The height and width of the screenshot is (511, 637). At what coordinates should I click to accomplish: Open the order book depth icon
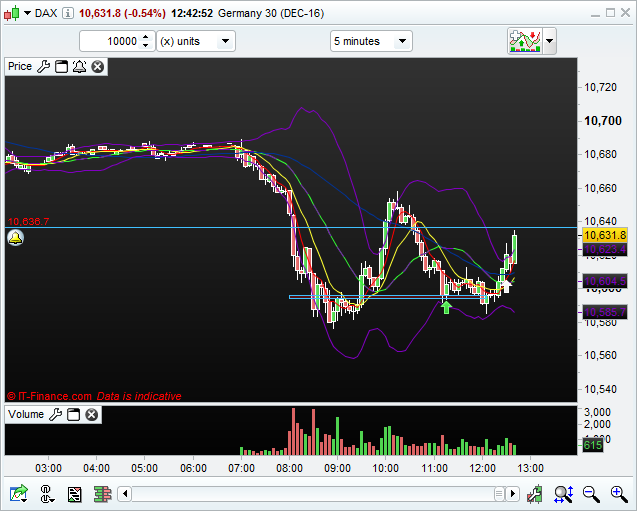(x=102, y=494)
